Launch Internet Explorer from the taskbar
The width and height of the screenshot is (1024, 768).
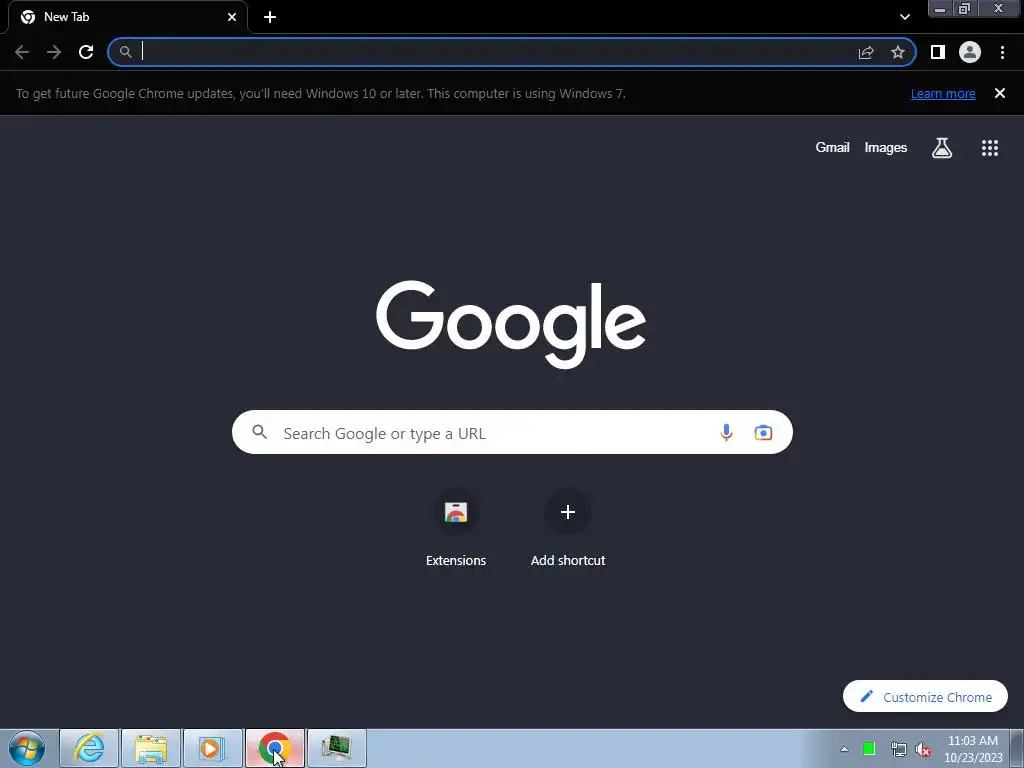(89, 748)
